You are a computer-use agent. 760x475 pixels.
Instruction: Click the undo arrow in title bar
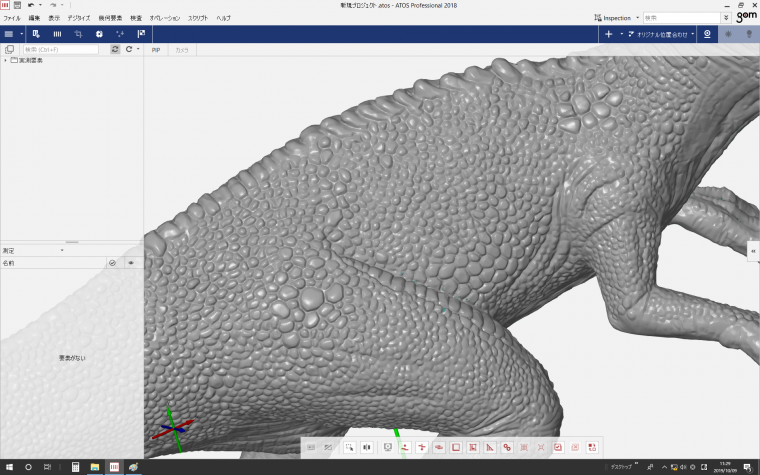click(x=32, y=5)
